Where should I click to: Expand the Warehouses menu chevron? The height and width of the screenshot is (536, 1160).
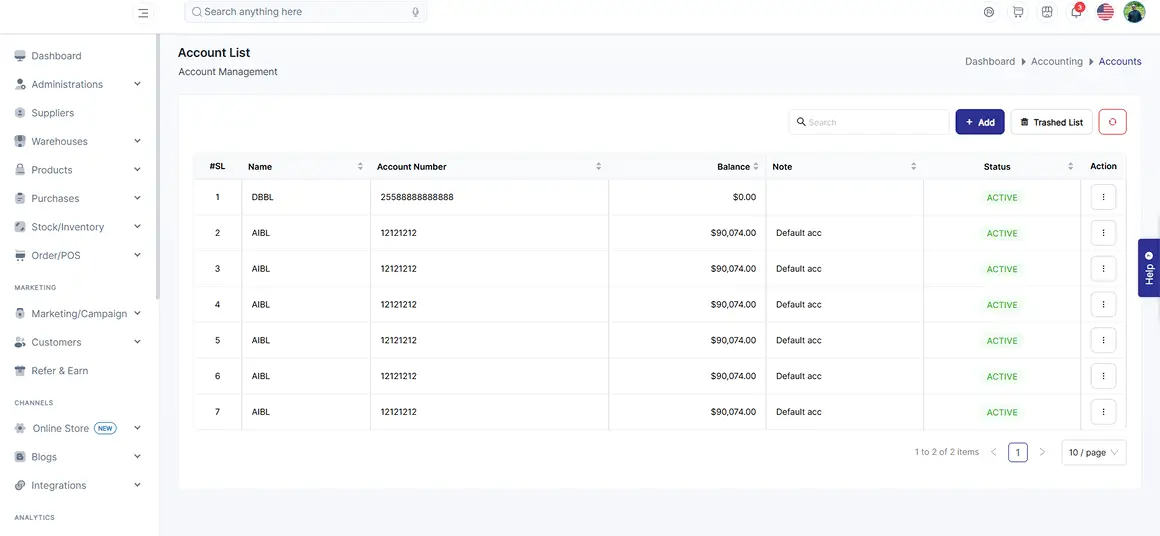138,141
